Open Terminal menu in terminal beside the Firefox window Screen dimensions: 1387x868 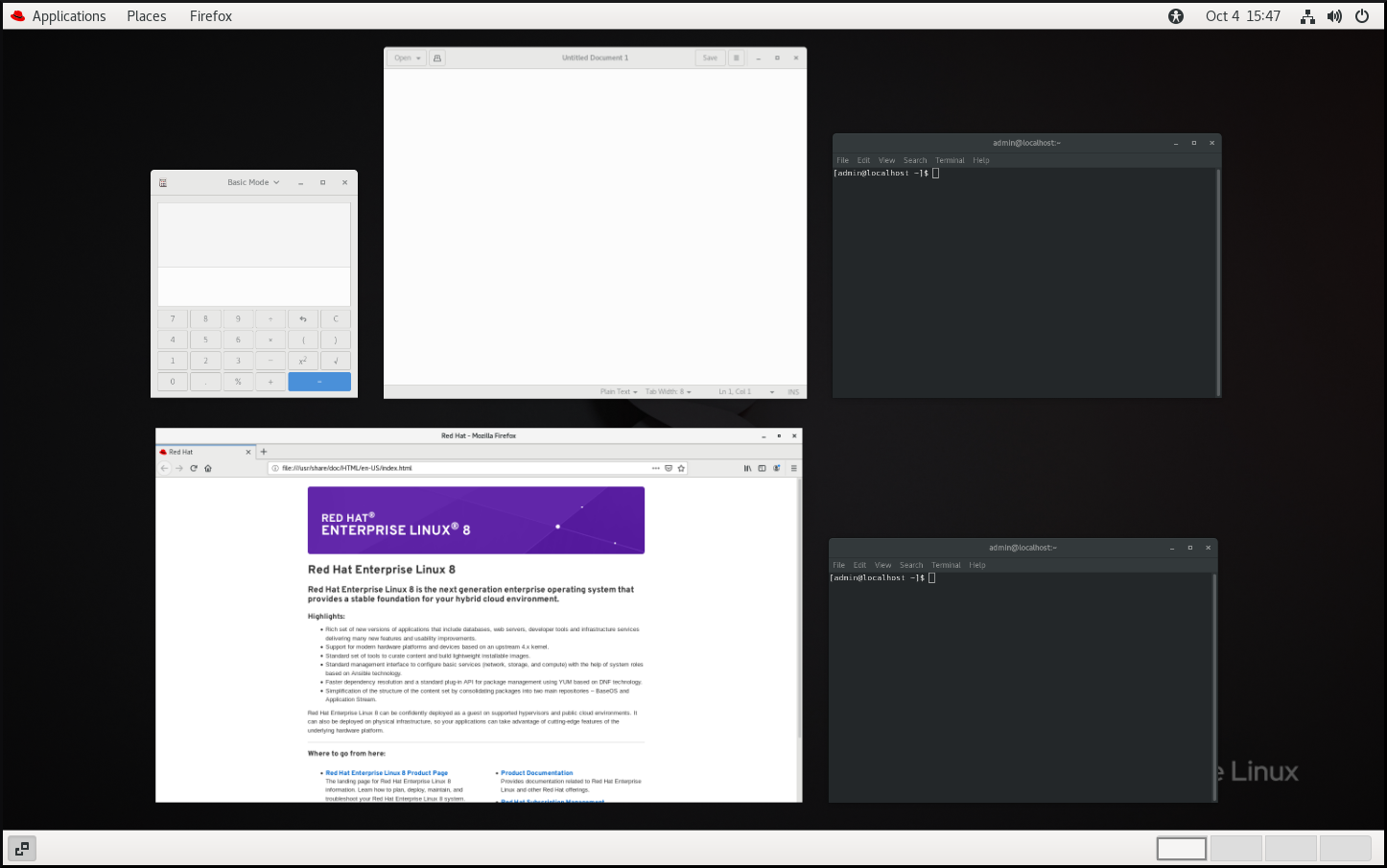point(946,566)
